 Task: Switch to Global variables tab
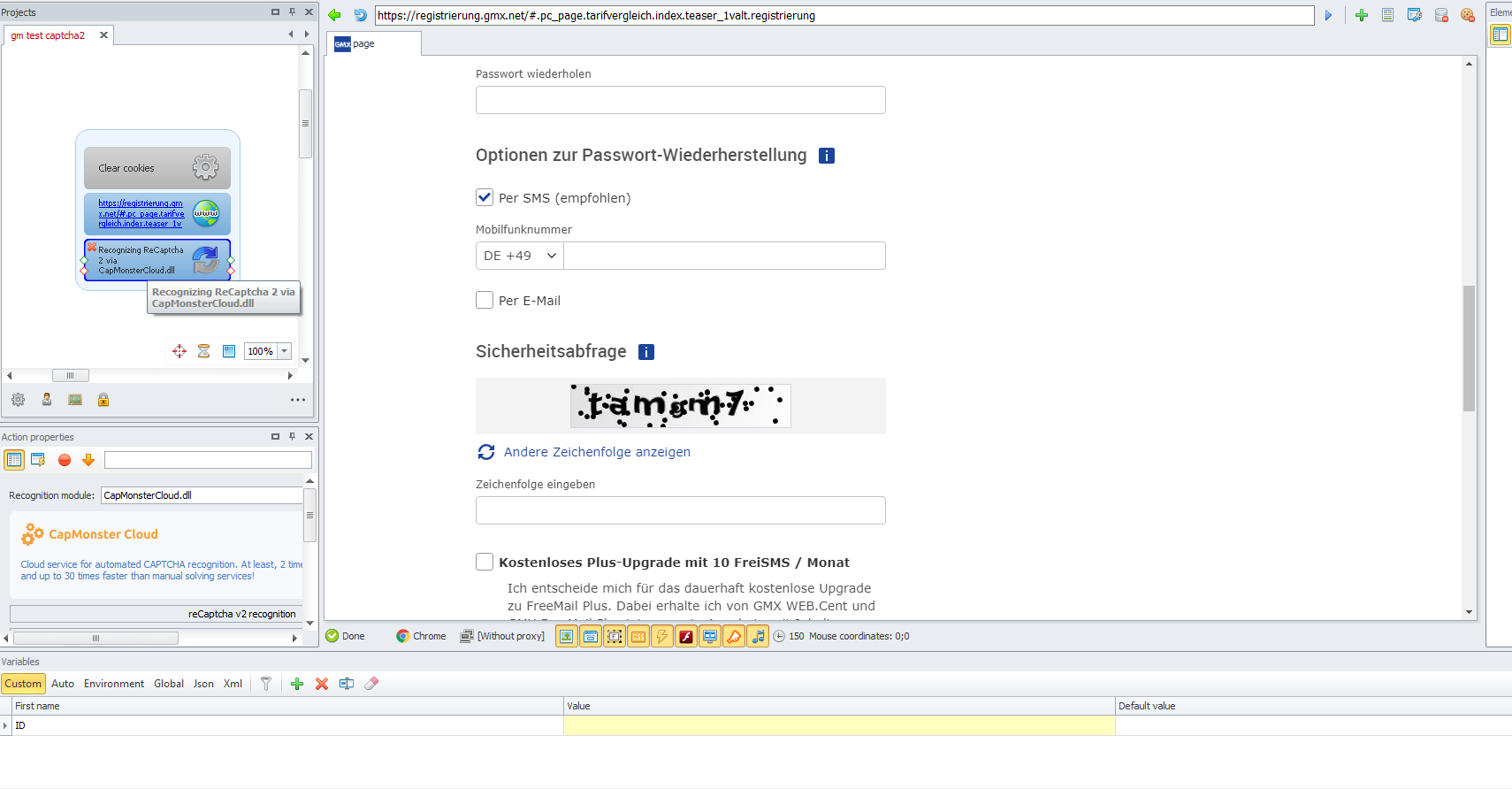(169, 684)
